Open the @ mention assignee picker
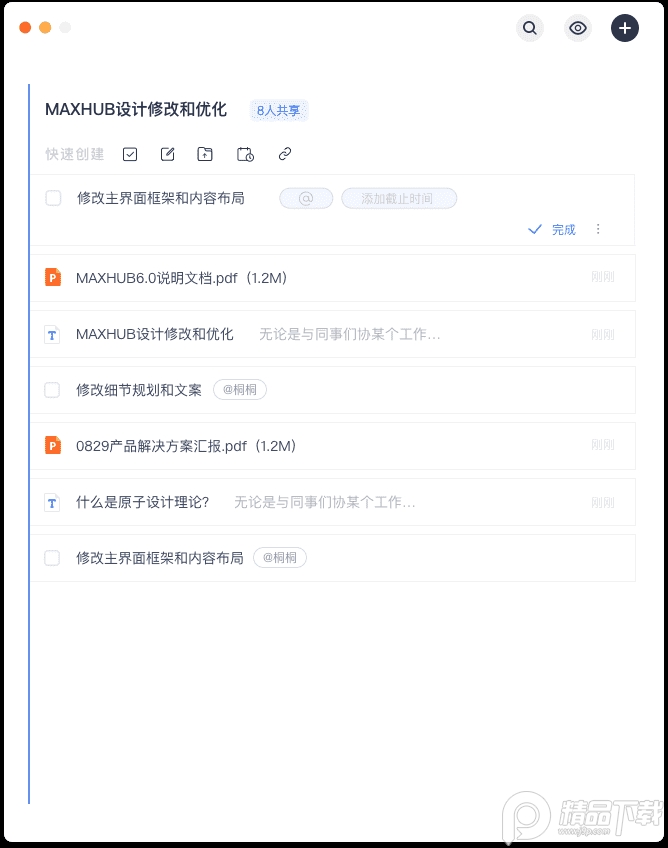Image resolution: width=668 pixels, height=848 pixels. point(306,198)
